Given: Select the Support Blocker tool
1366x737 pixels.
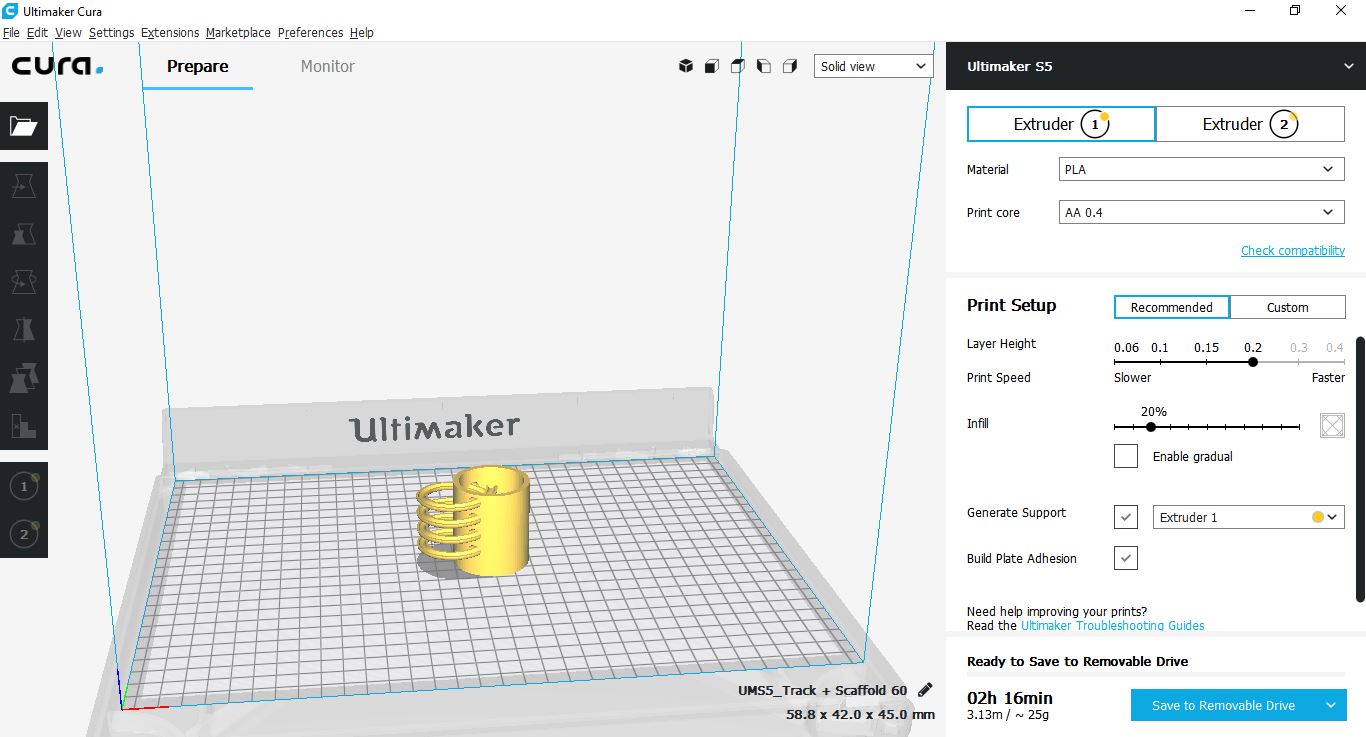Looking at the screenshot, I should coord(24,426).
